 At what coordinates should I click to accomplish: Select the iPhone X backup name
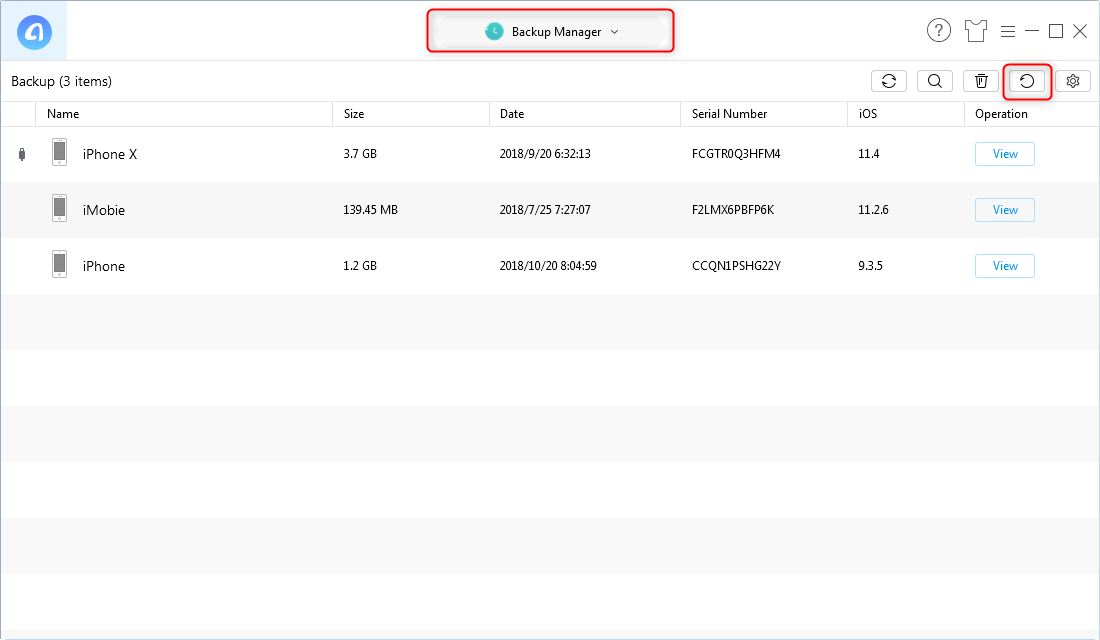tap(109, 154)
